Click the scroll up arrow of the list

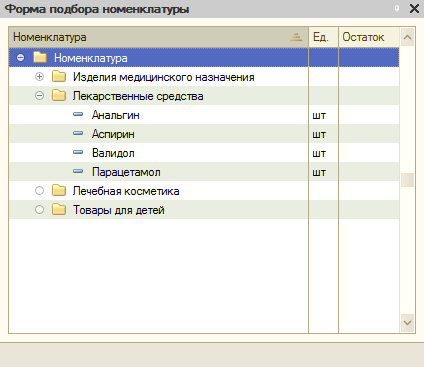[407, 37]
